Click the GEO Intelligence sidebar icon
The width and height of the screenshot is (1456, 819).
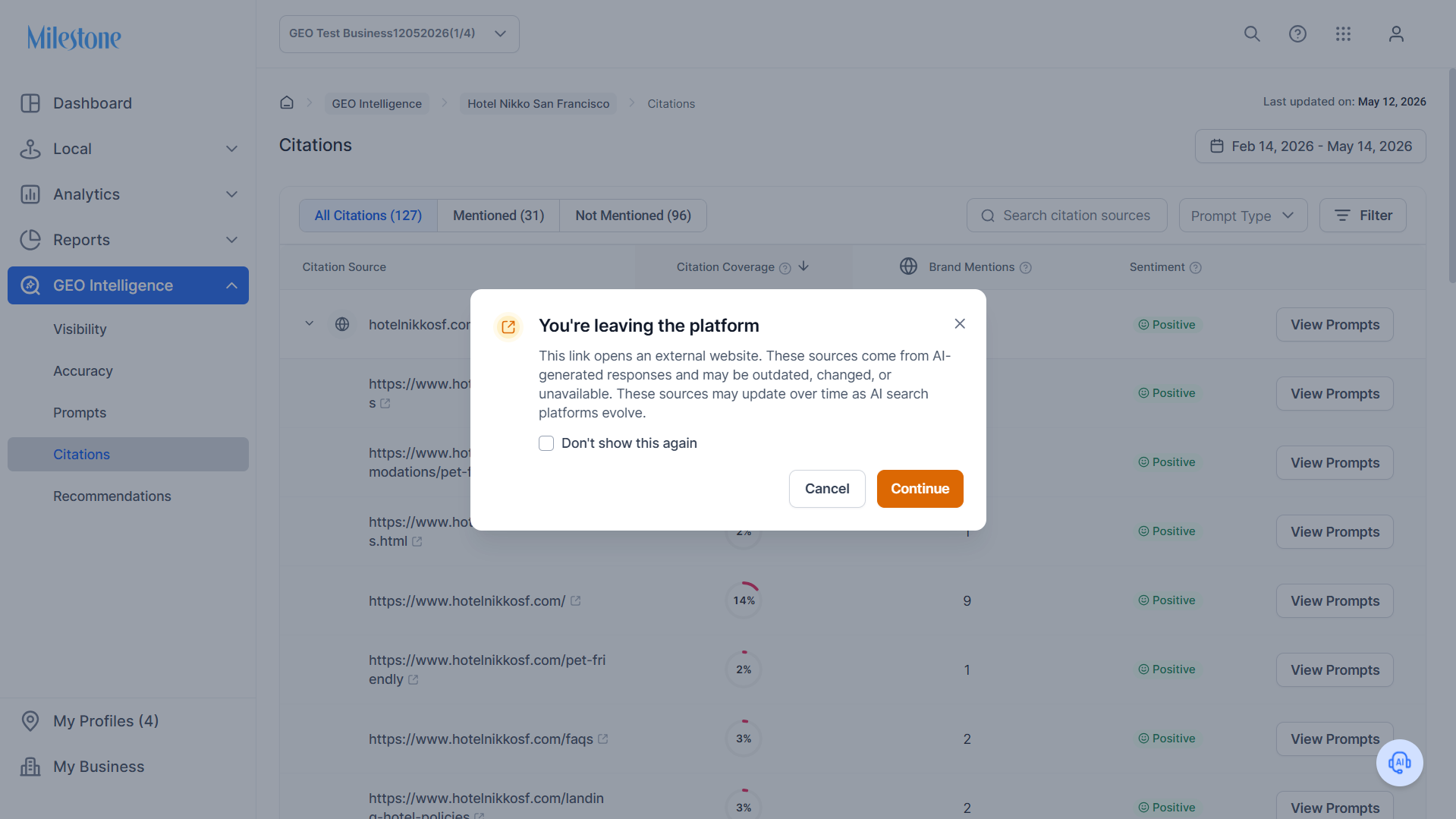click(30, 285)
